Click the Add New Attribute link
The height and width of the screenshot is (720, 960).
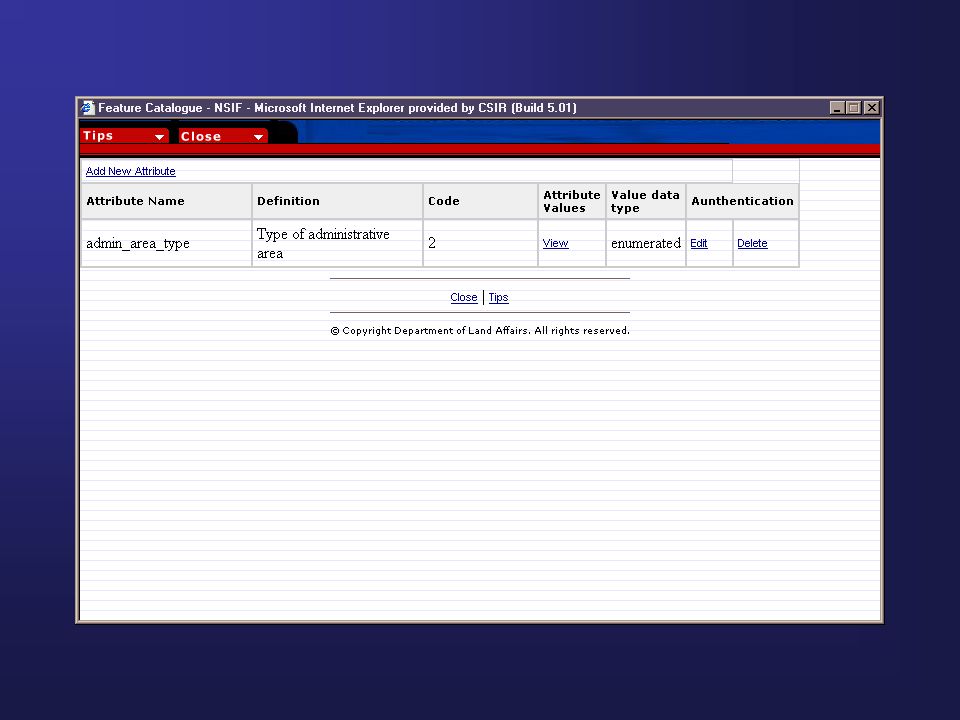click(130, 171)
